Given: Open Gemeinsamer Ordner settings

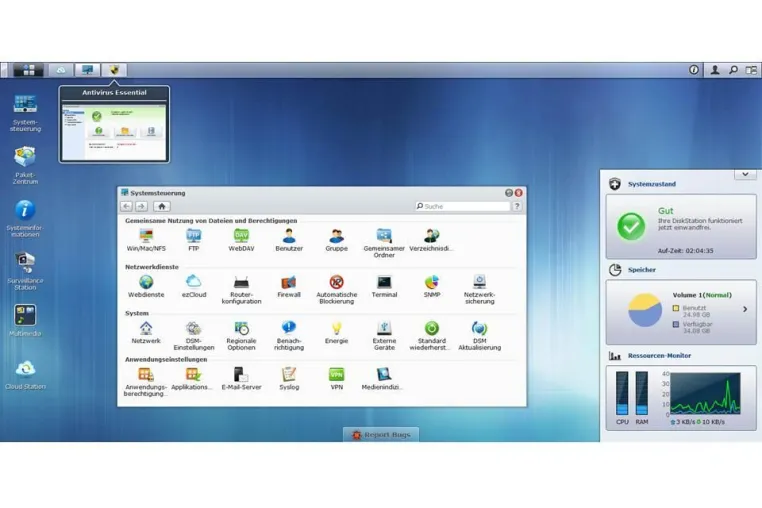Looking at the screenshot, I should 384,243.
